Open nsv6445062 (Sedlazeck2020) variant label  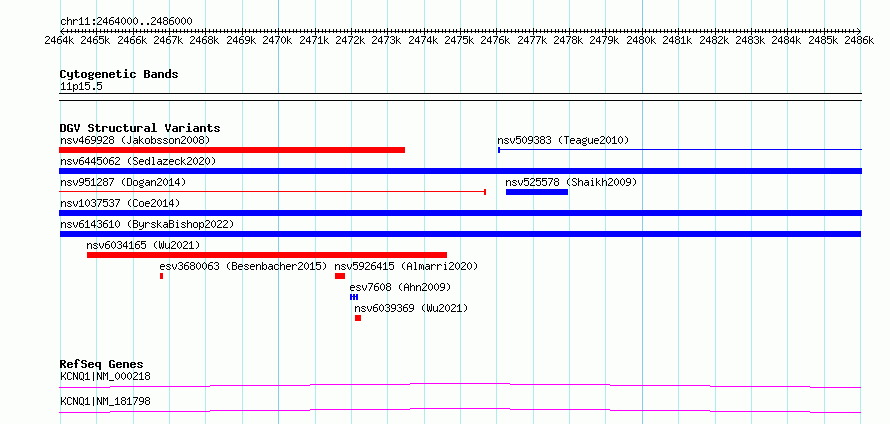(138, 161)
